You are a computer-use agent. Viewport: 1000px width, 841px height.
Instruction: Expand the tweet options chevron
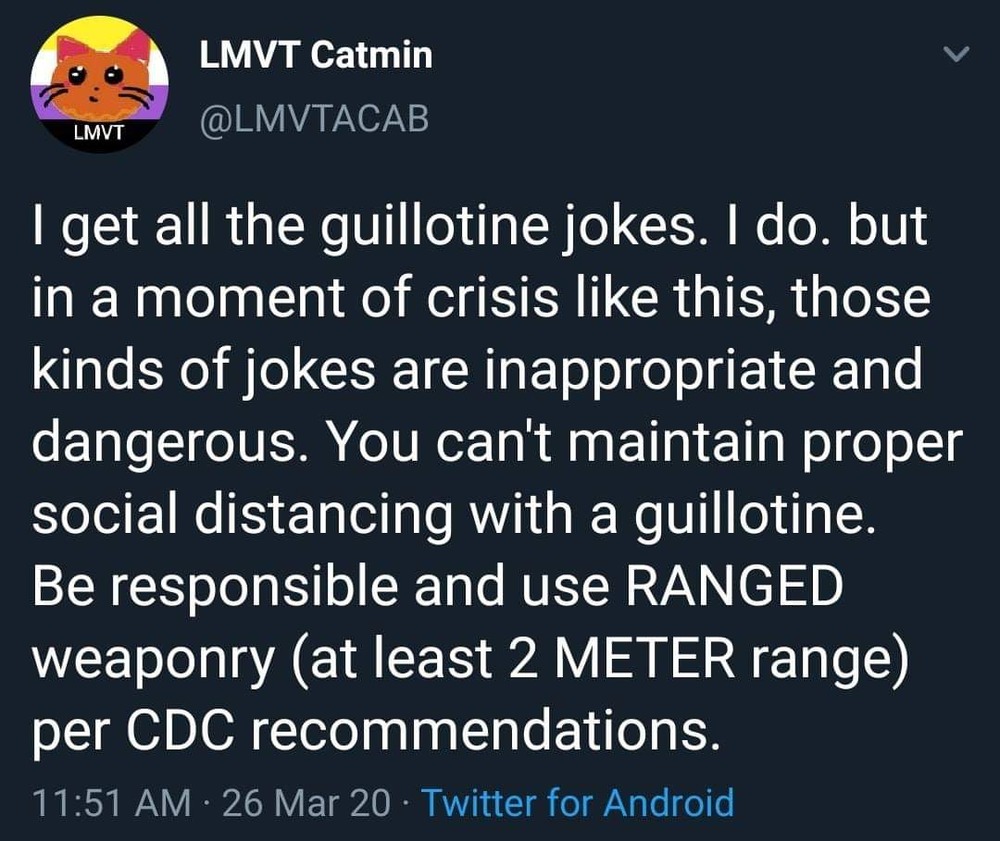coord(956,57)
